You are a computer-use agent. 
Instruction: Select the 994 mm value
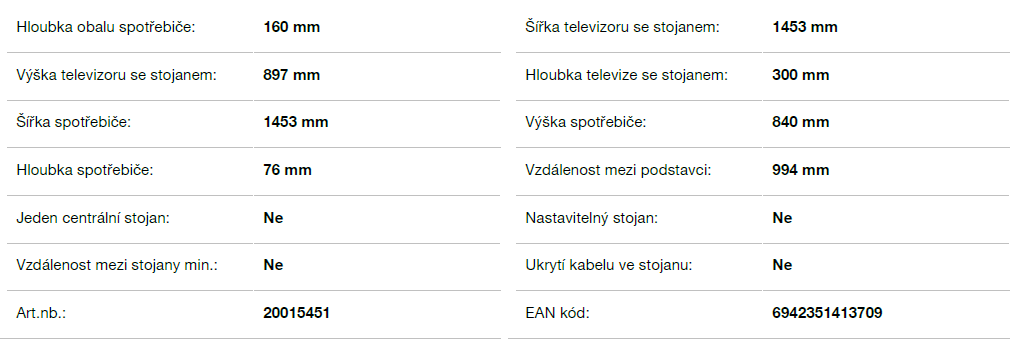point(801,170)
